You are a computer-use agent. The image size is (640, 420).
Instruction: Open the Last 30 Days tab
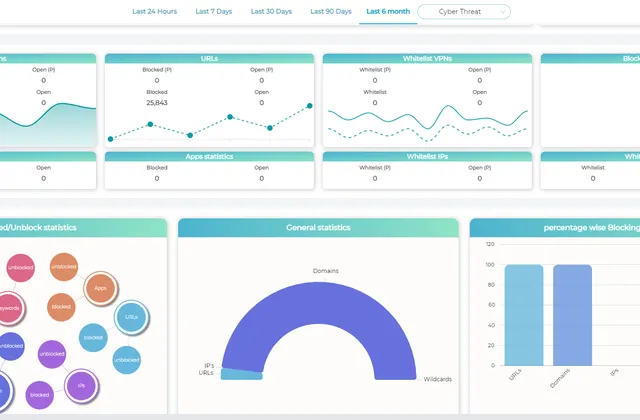pyautogui.click(x=271, y=11)
